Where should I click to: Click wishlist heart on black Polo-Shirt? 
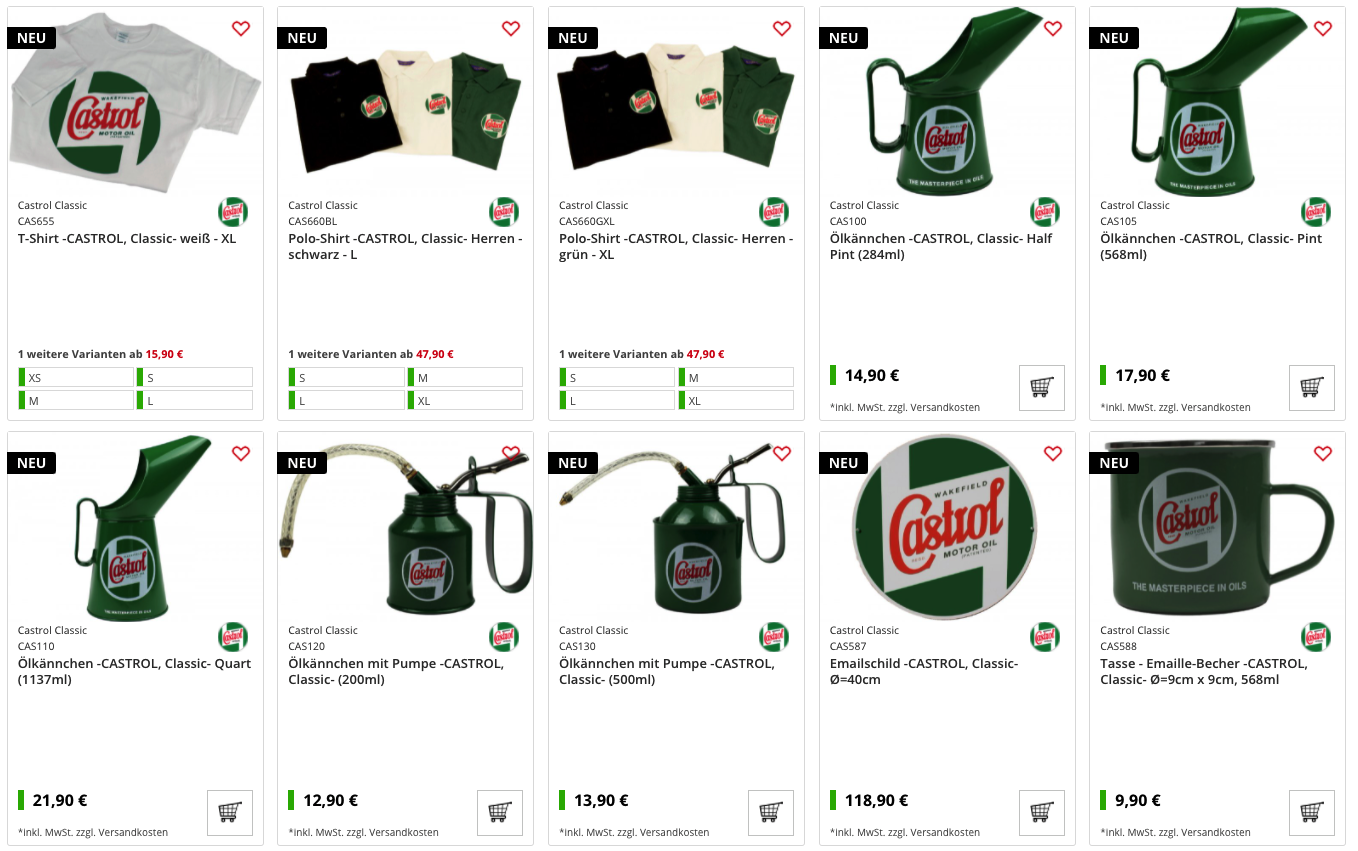point(511,28)
